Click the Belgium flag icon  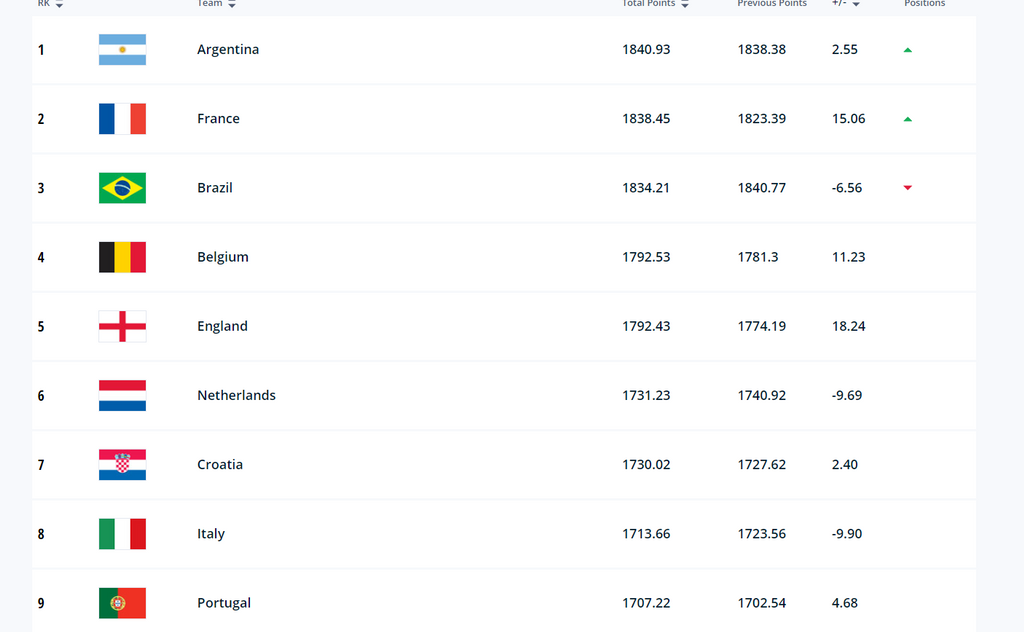pyautogui.click(x=122, y=257)
